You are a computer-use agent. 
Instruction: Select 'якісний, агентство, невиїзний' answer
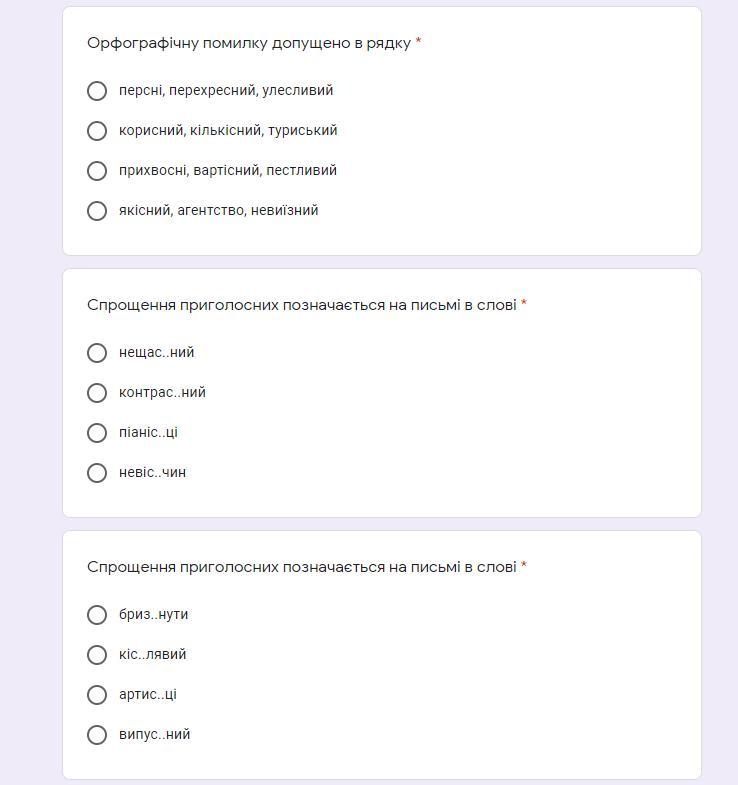[97, 211]
